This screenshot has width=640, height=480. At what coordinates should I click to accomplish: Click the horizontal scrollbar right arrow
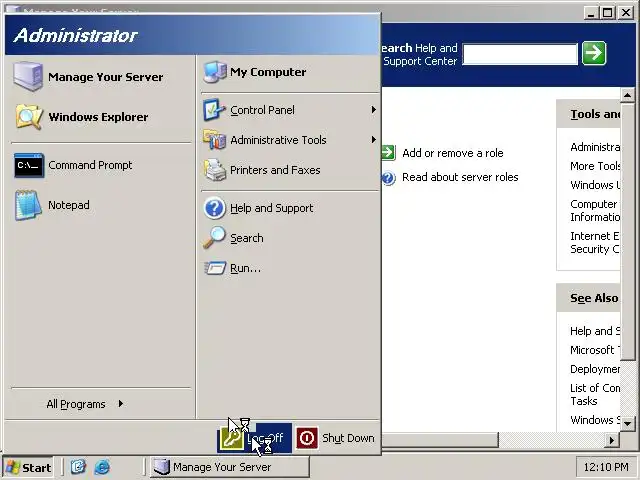[611, 440]
